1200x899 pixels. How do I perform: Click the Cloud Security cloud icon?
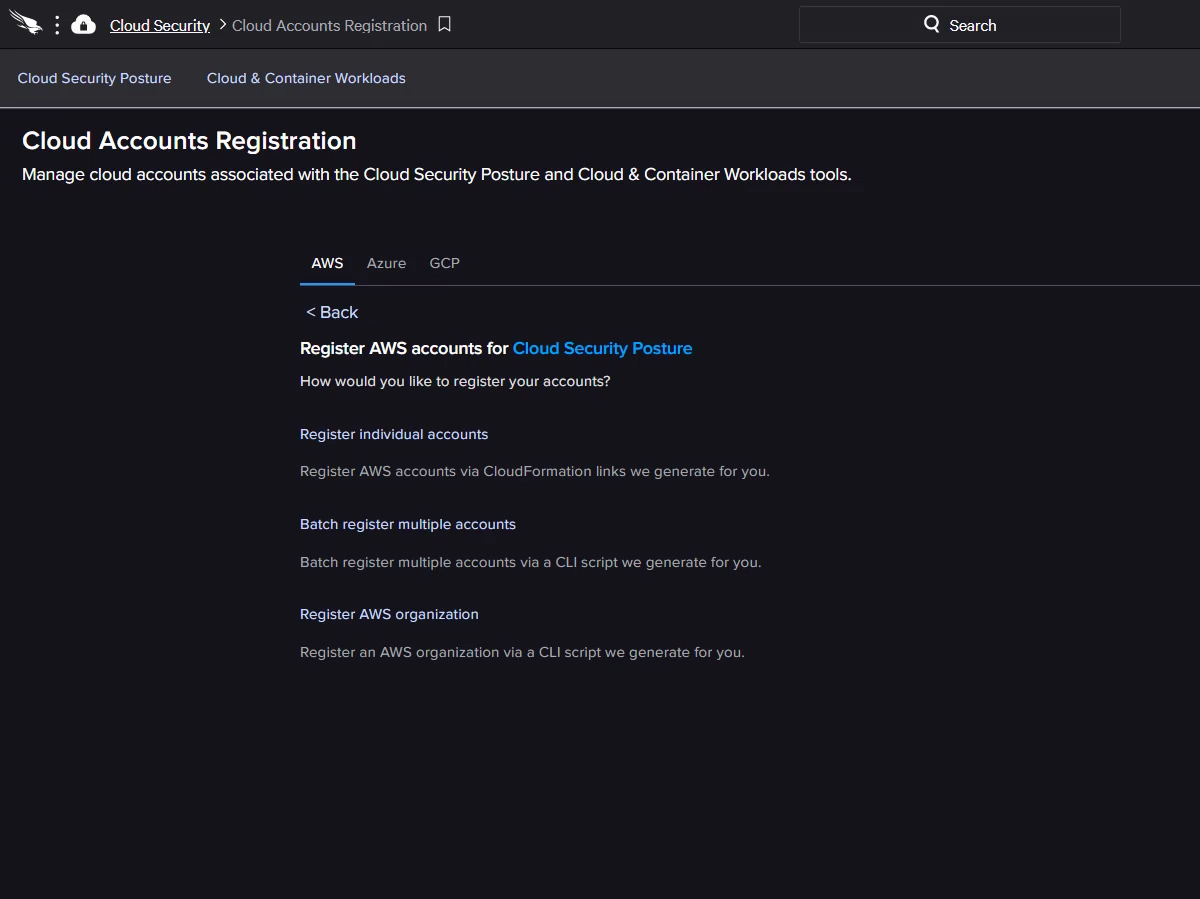click(x=84, y=25)
